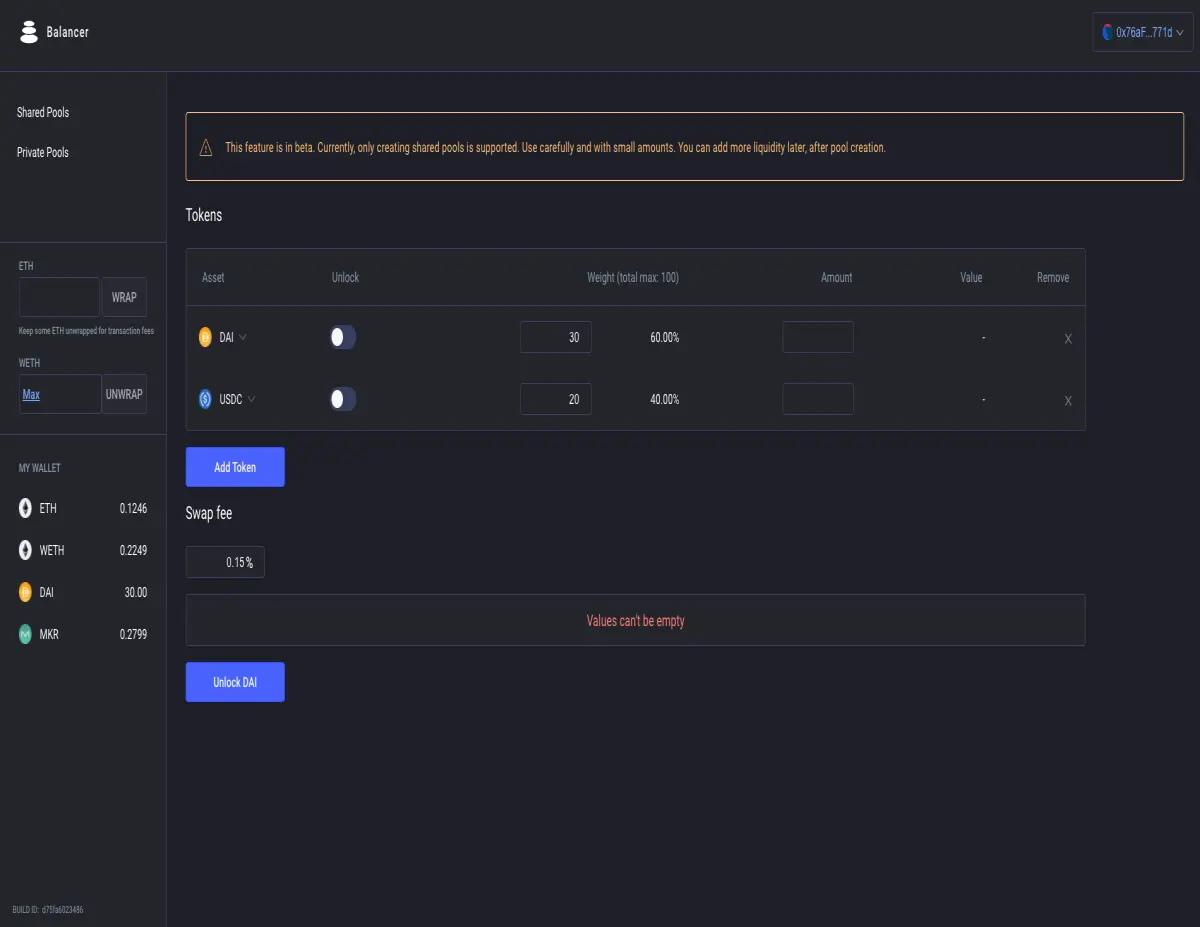Click the 40.00% weight value

point(664,399)
